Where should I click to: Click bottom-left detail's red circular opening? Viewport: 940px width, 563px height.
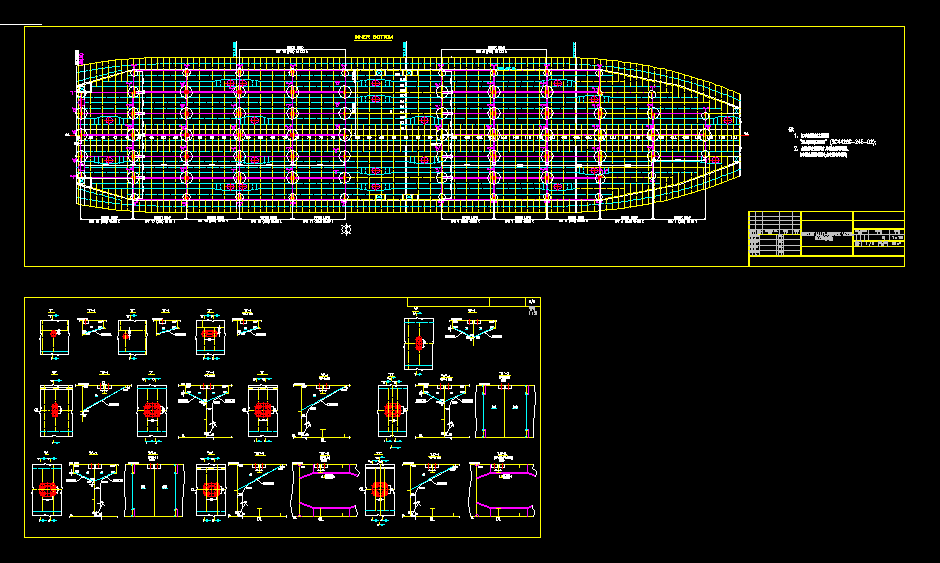click(x=49, y=491)
